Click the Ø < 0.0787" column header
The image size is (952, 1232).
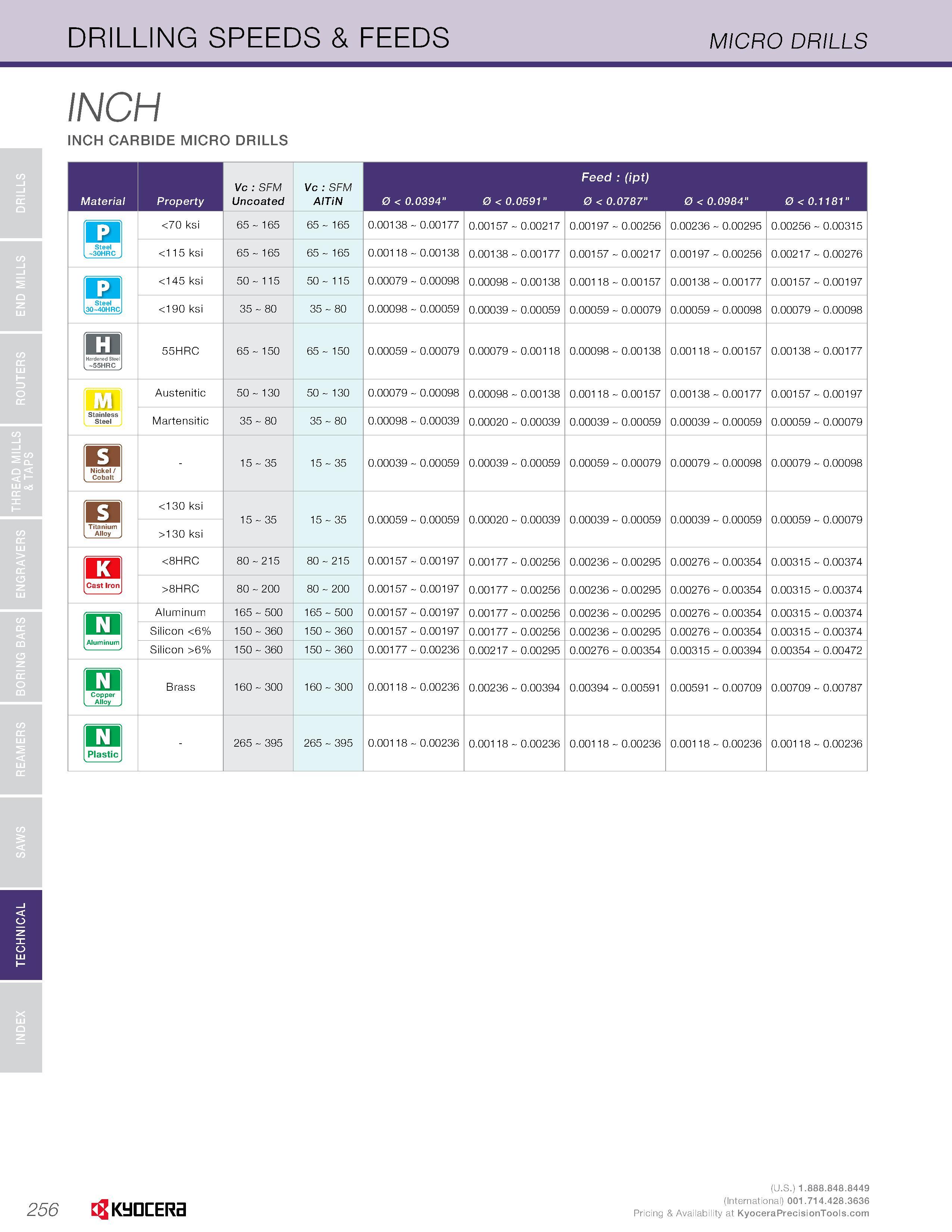[x=615, y=201]
